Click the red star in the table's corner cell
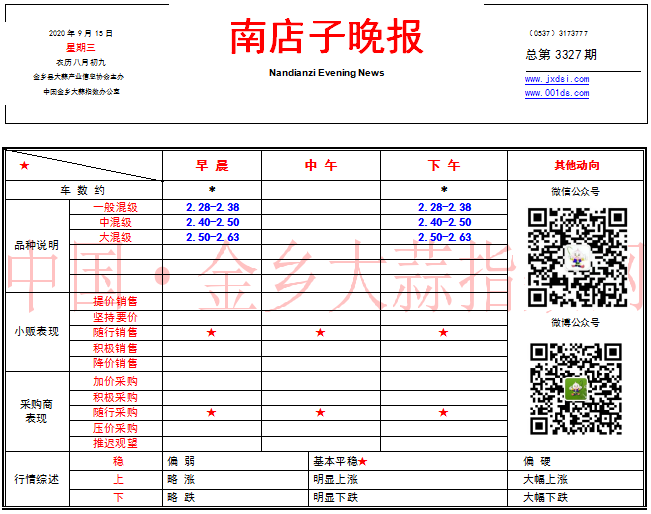 pyautogui.click(x=24, y=166)
